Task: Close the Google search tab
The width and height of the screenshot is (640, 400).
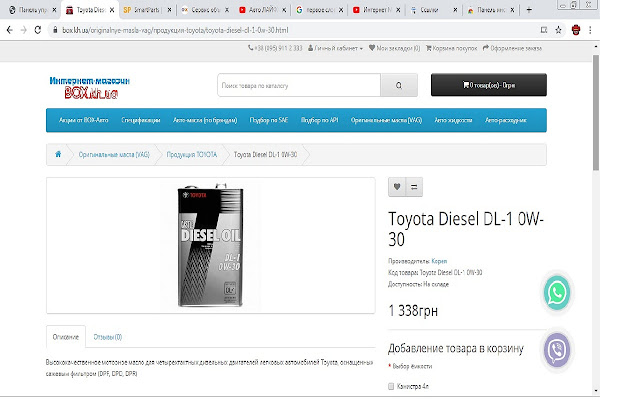Action: pos(341,10)
